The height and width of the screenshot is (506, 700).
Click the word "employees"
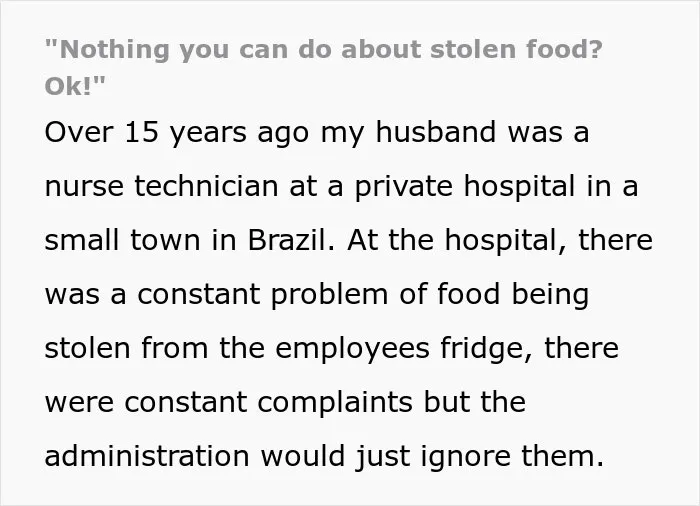click(x=352, y=349)
